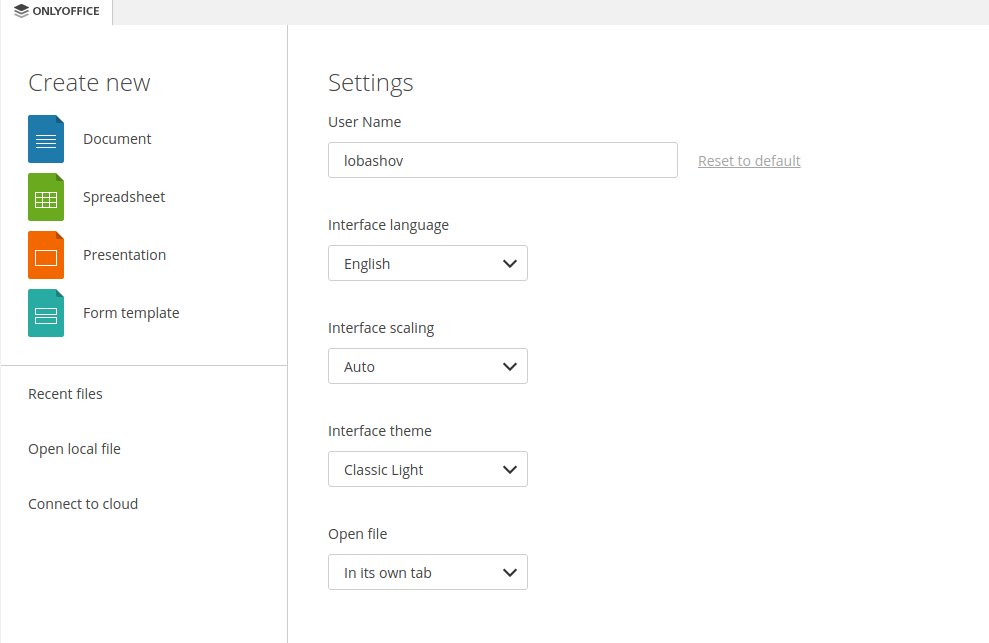Viewport: 989px width, 643px height.
Task: Focus the User Name input field
Action: (503, 160)
